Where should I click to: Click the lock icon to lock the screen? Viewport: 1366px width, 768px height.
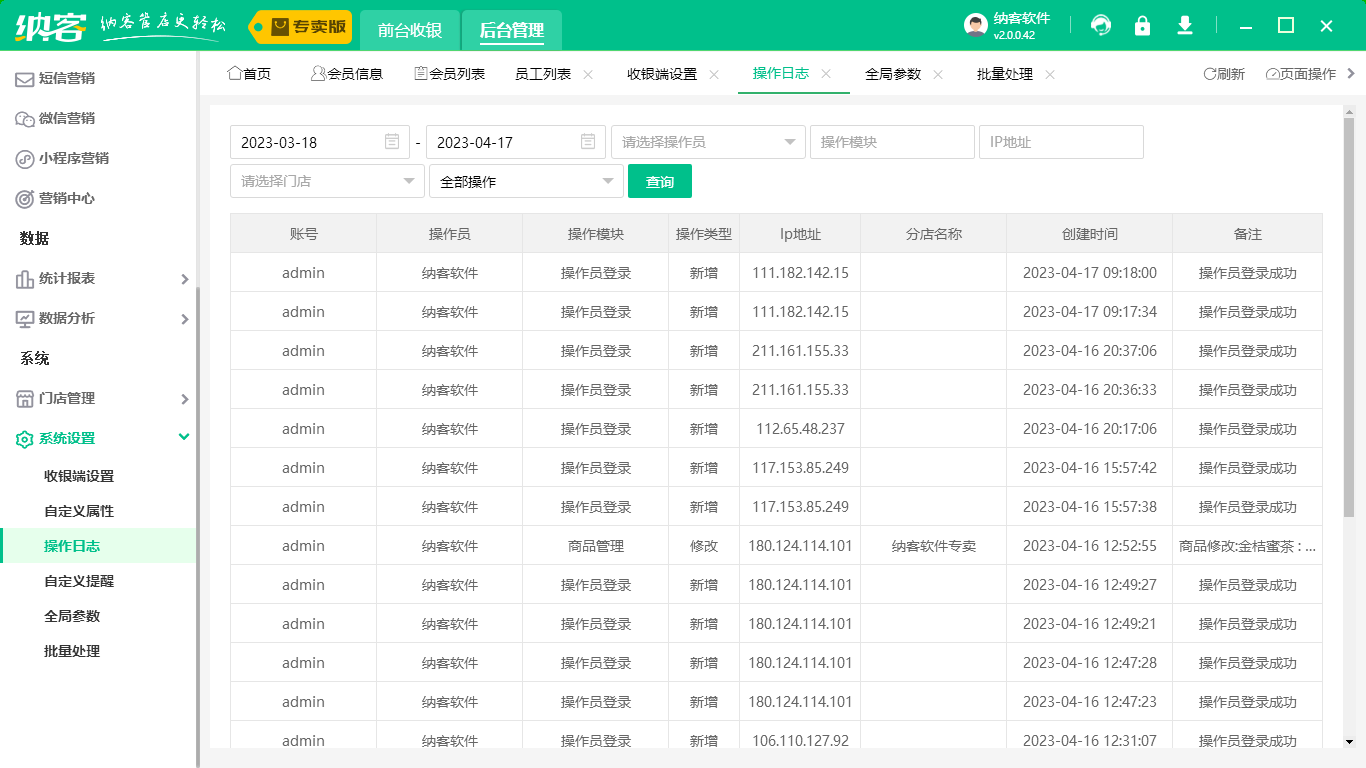pyautogui.click(x=1142, y=24)
